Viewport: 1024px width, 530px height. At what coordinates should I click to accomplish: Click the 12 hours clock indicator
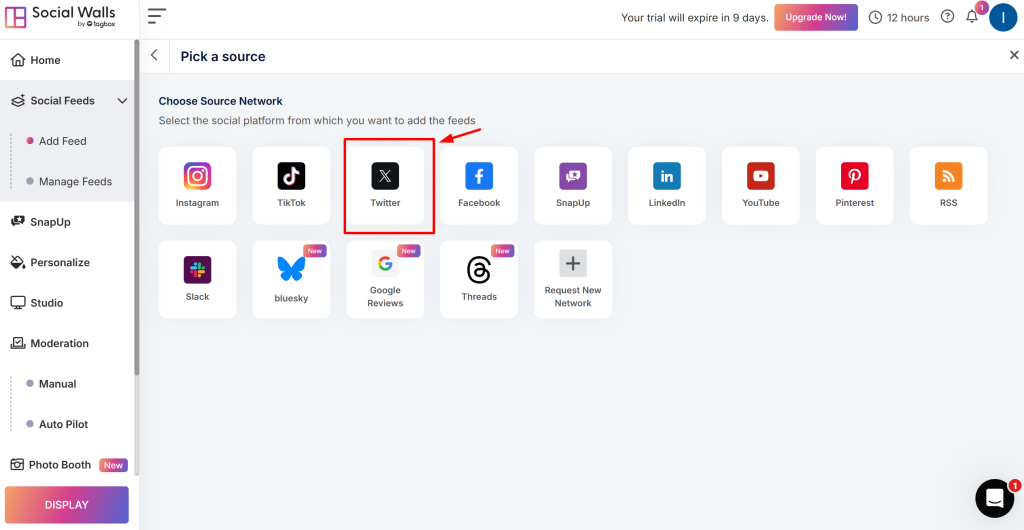coord(899,18)
